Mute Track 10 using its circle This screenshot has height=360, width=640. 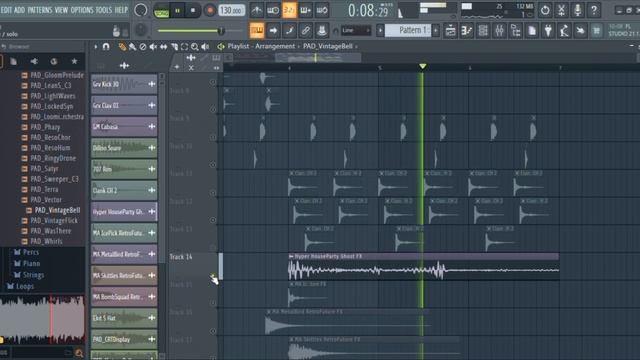pos(213,165)
